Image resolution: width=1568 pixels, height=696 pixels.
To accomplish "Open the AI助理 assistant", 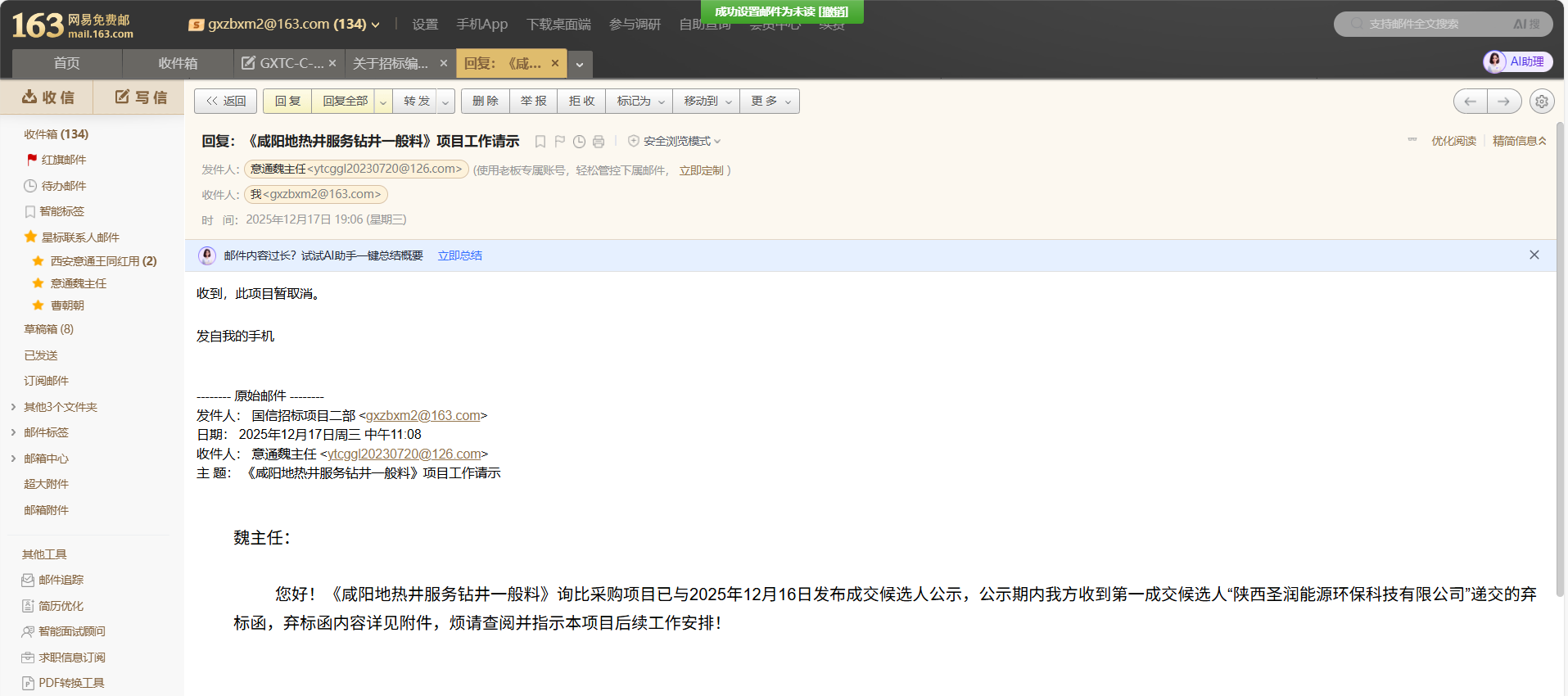I will pos(1518,61).
